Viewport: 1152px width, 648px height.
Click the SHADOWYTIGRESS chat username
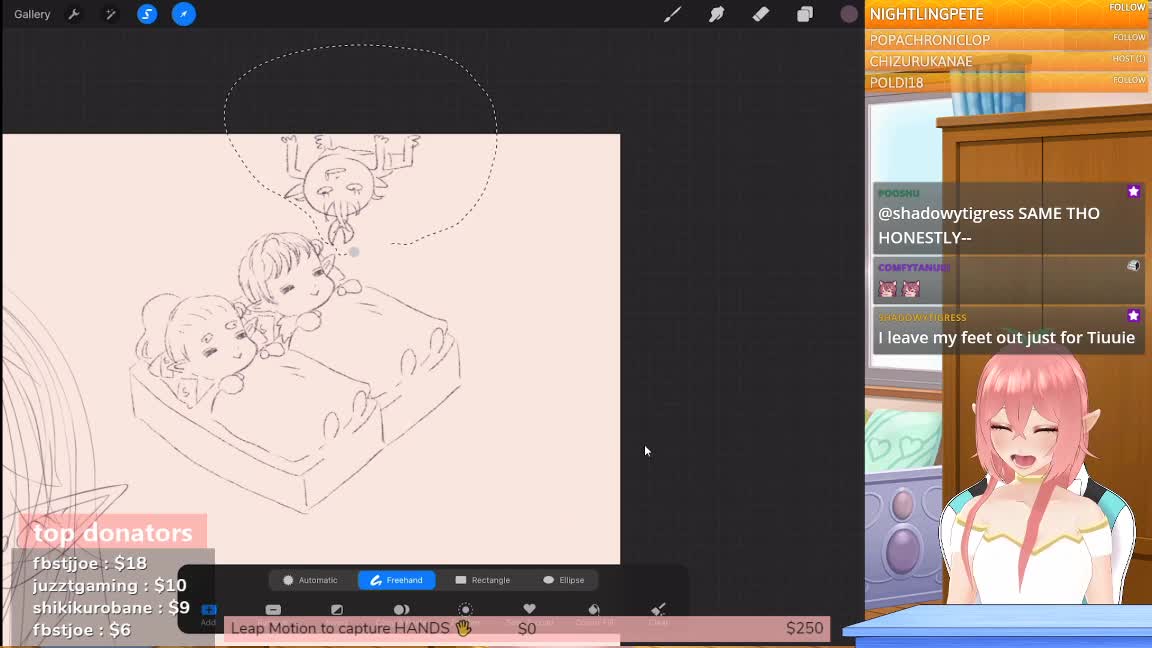tap(922, 317)
